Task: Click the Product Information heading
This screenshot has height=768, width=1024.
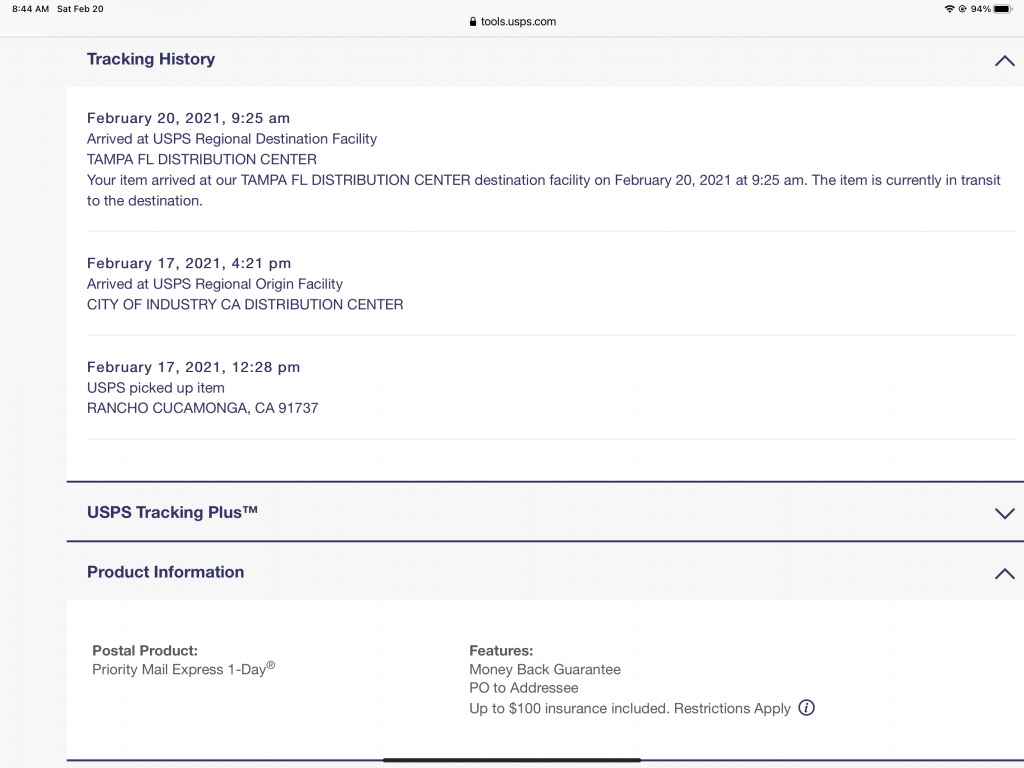Action: point(165,572)
